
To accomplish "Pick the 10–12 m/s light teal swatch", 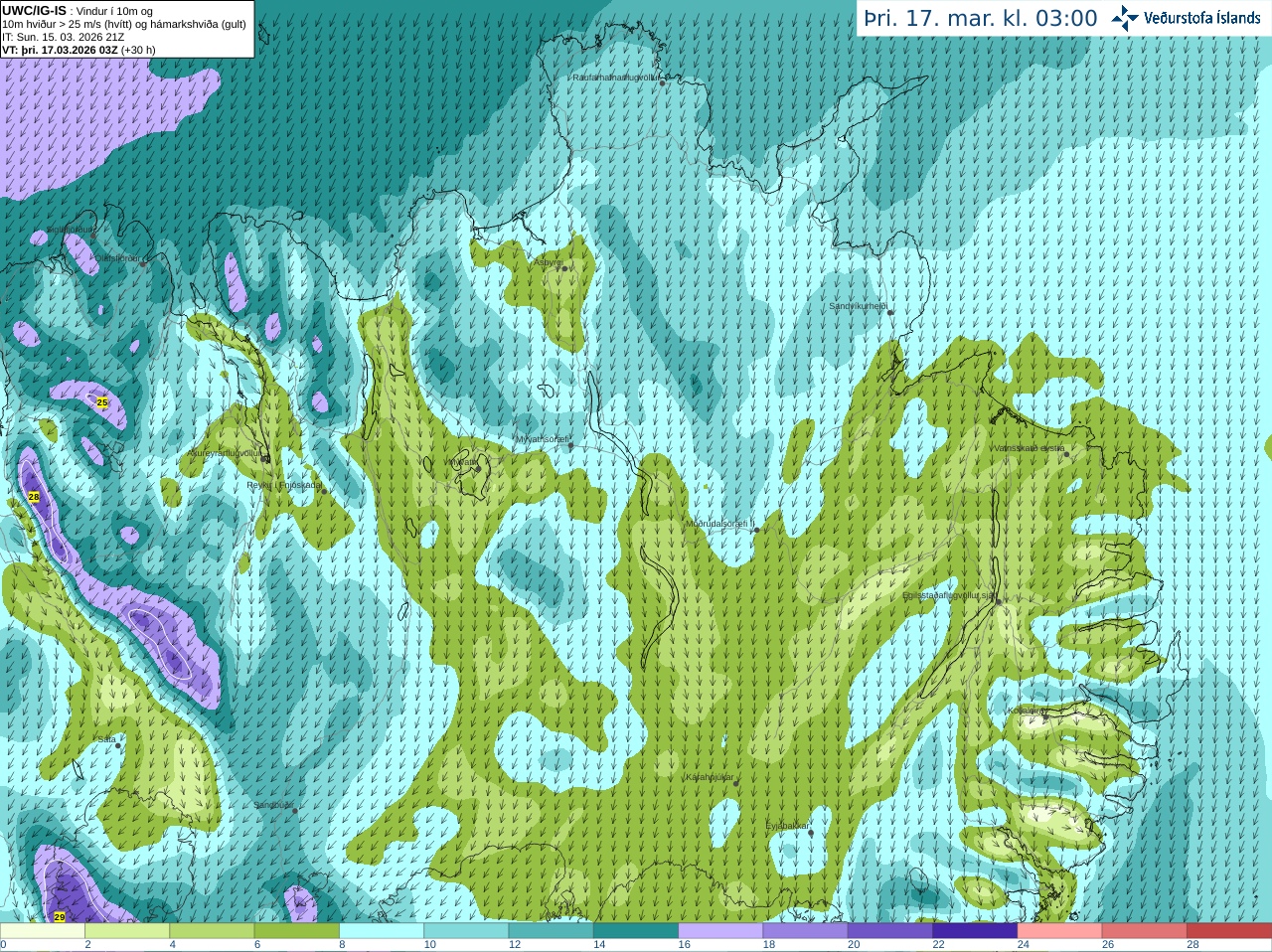I will [x=466, y=931].
